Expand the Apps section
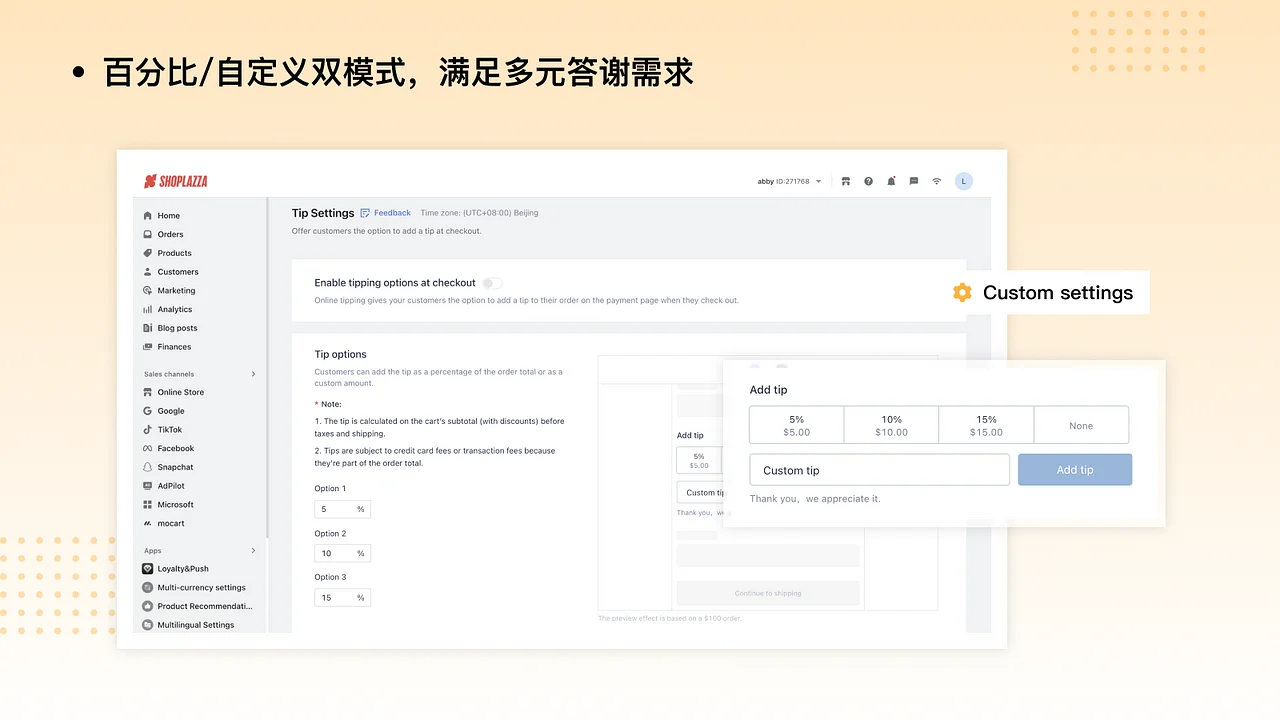This screenshot has width=1280, height=720. (253, 550)
